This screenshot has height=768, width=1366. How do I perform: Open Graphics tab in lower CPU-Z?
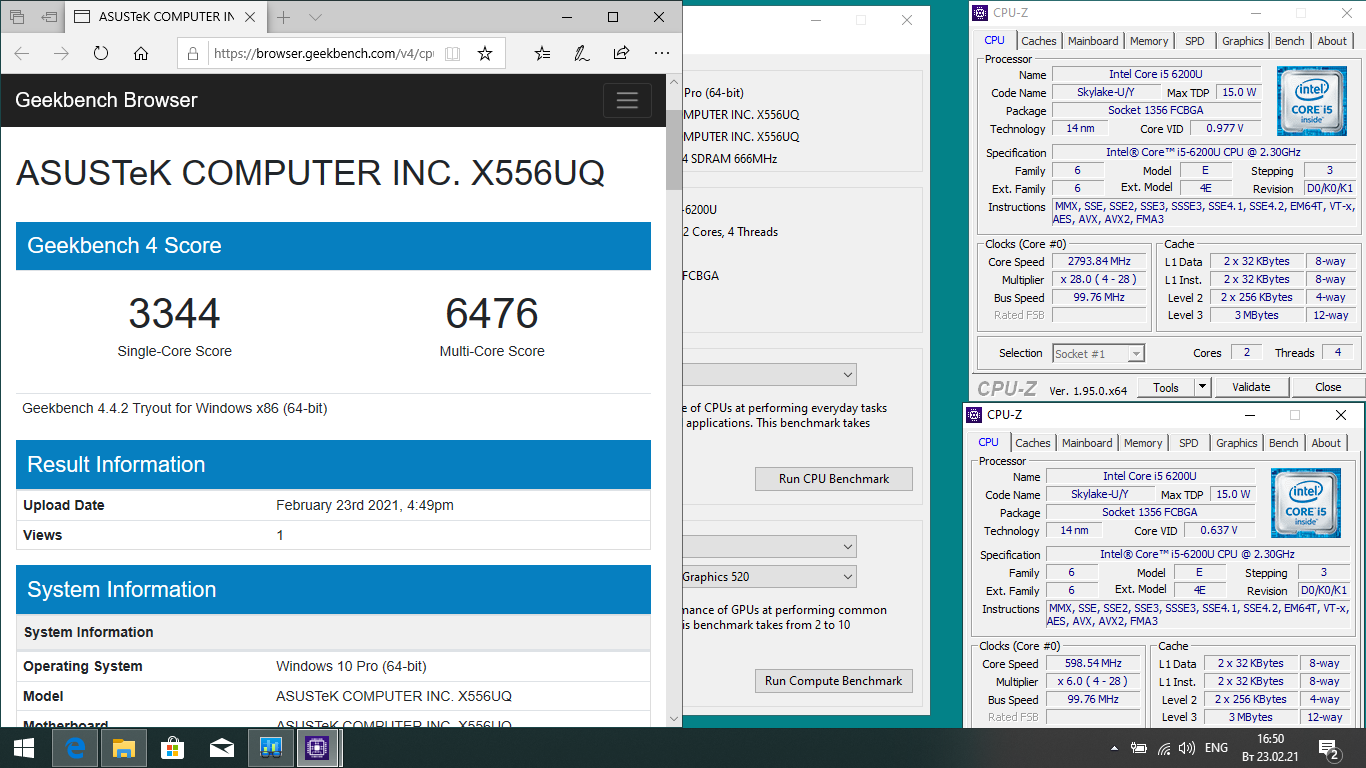coord(1237,443)
